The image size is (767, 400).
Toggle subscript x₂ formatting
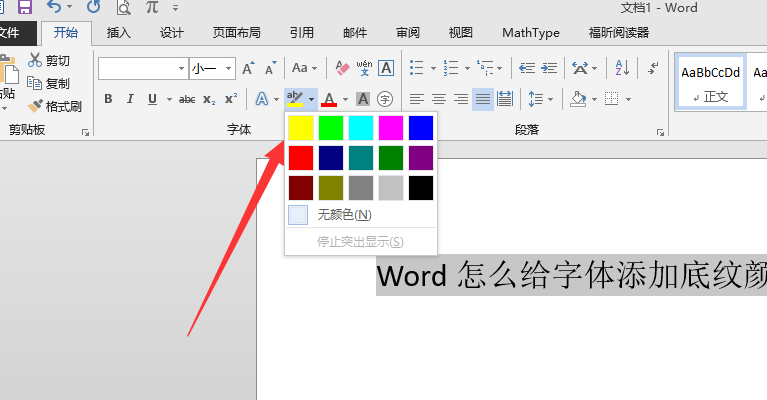(x=209, y=100)
